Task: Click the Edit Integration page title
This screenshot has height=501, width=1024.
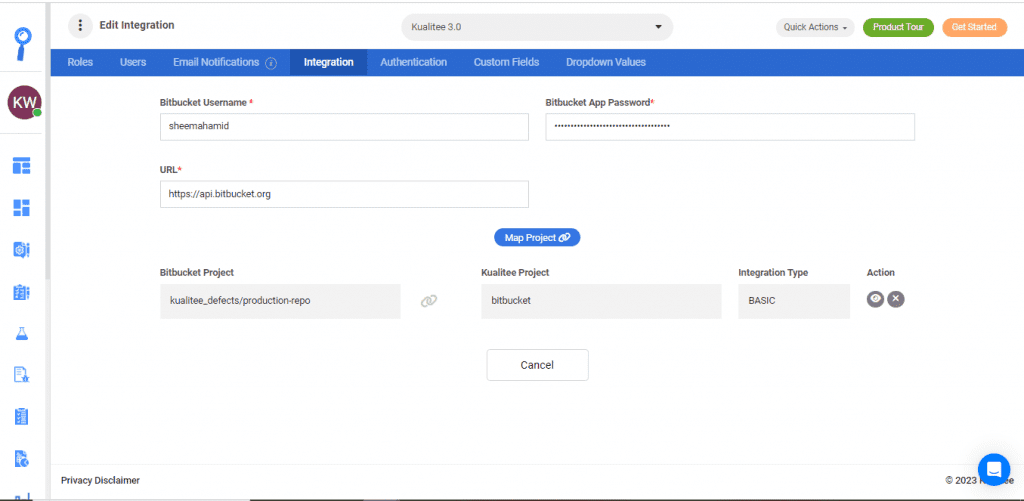Action: pyautogui.click(x=136, y=25)
